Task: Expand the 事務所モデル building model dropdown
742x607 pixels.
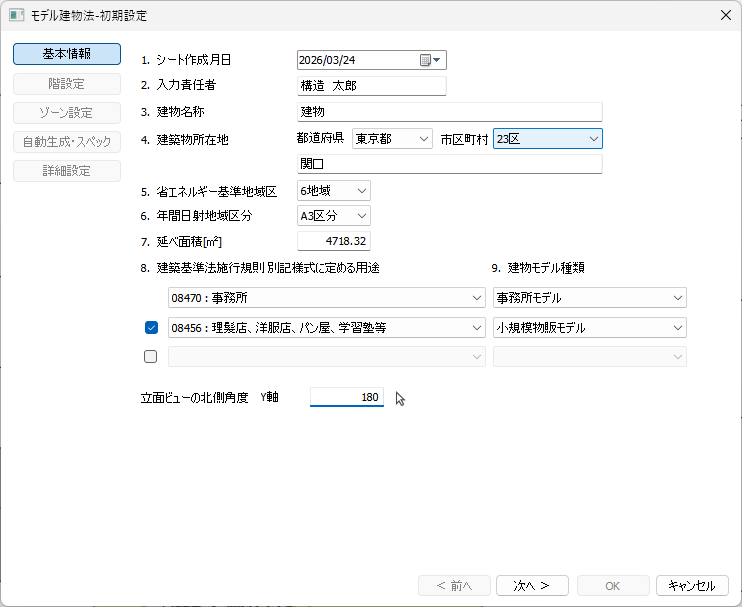Action: click(x=590, y=298)
